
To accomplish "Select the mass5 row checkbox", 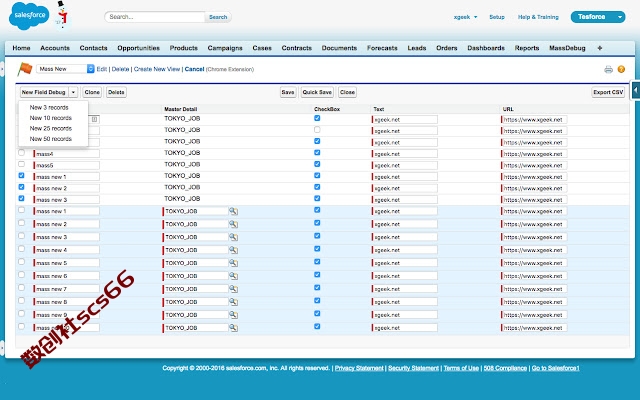I will point(21,164).
